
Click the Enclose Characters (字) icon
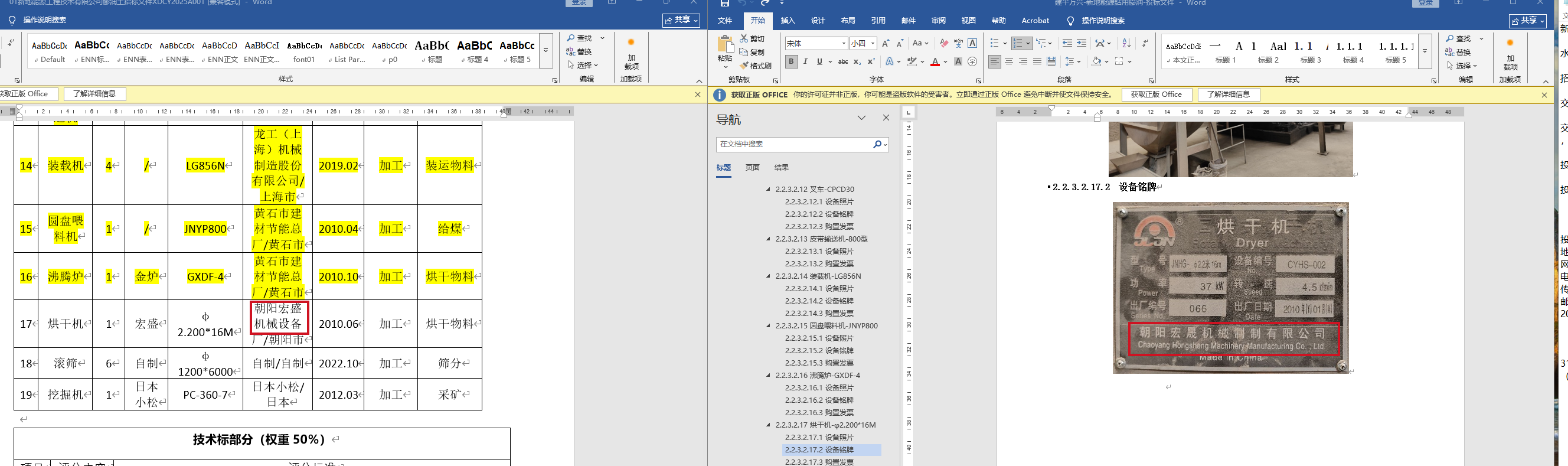point(973,61)
